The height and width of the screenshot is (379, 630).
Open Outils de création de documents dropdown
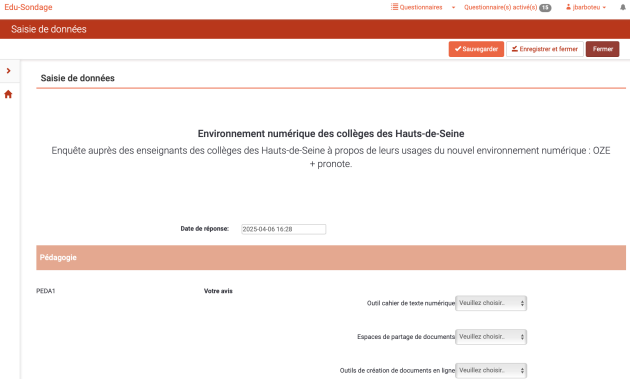(x=491, y=371)
